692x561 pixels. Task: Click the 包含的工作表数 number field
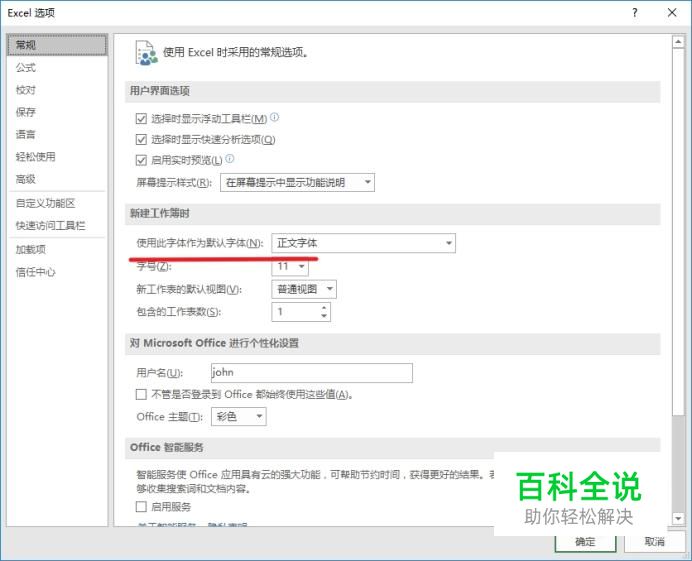tap(296, 312)
